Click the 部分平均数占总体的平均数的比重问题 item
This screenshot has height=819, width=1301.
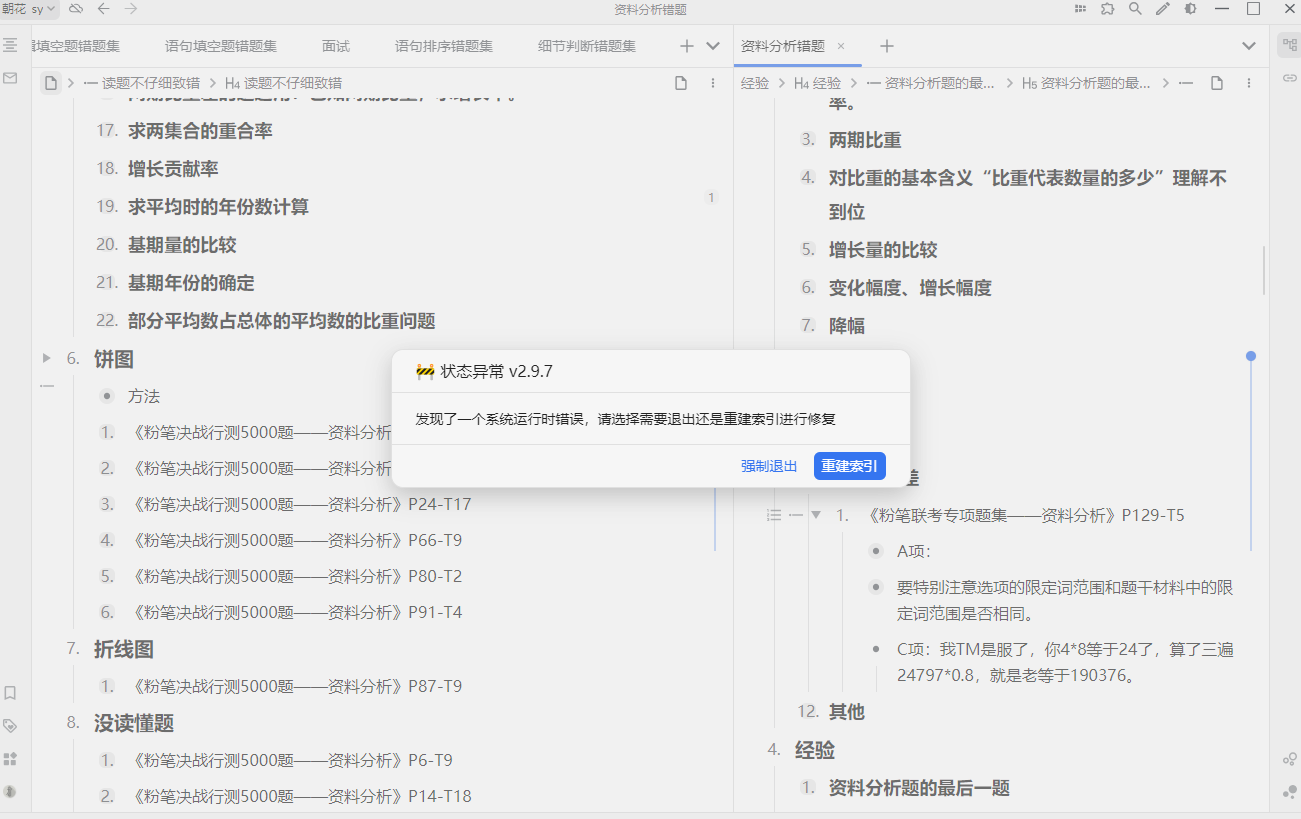[282, 321]
